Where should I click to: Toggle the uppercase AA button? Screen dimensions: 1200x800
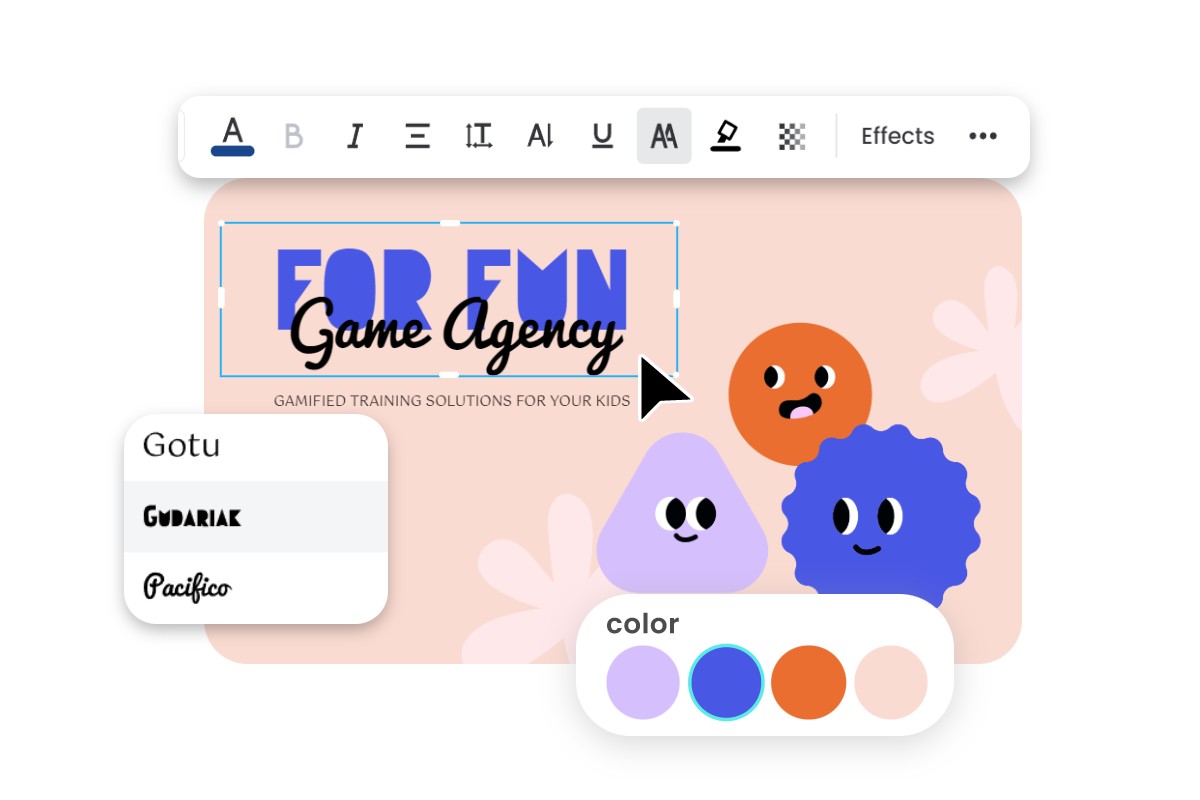coord(664,136)
